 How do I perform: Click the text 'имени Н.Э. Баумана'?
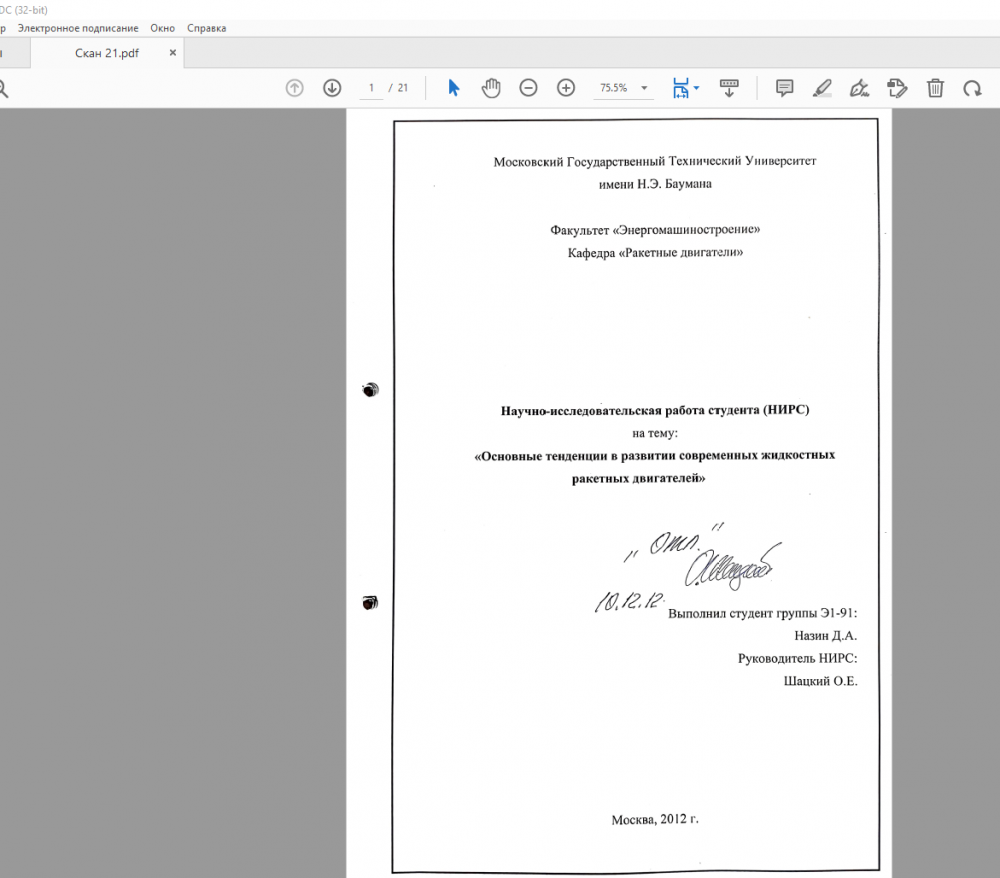tap(655, 184)
